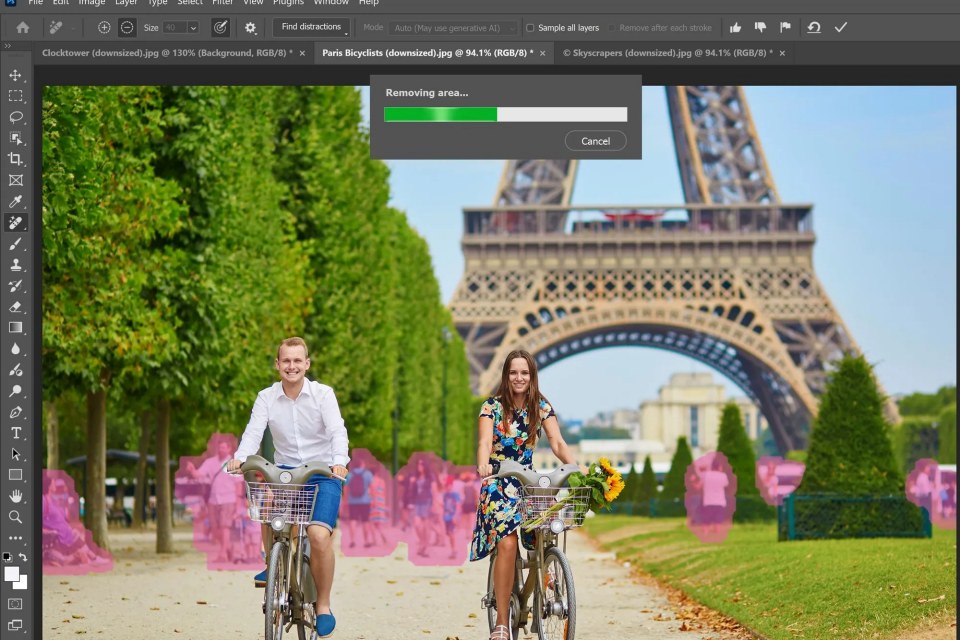Open the gear settings in options bar
The width and height of the screenshot is (960, 640).
click(x=250, y=28)
